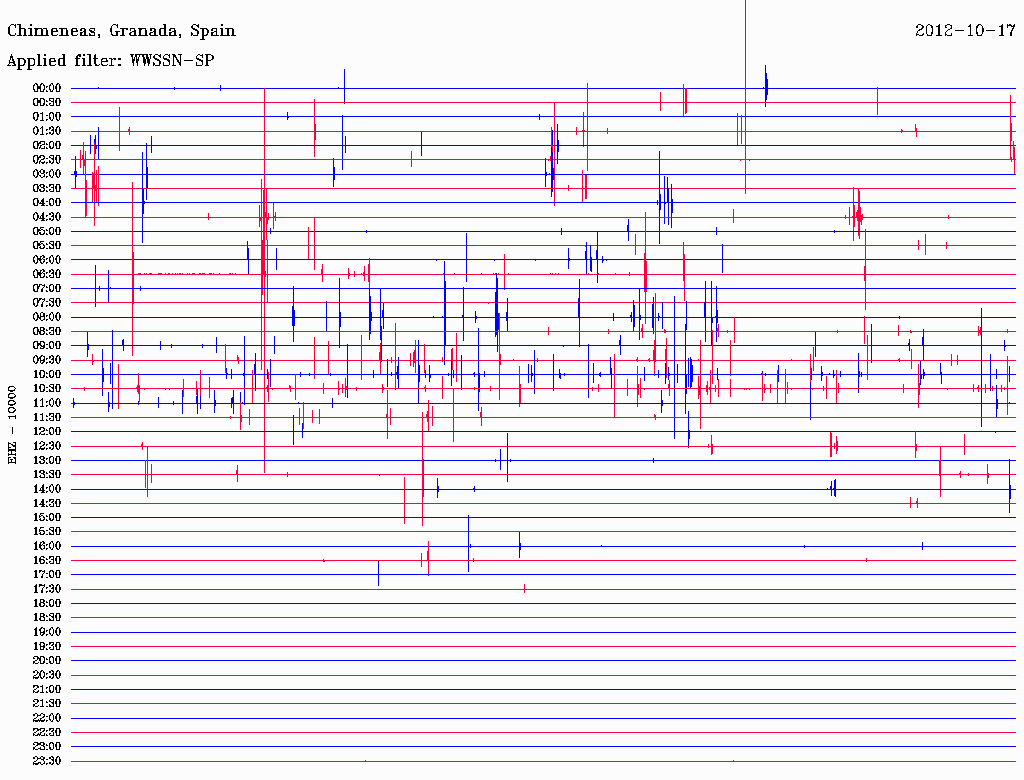Click the 10:30 time label
The image size is (1024, 780).
point(47,388)
